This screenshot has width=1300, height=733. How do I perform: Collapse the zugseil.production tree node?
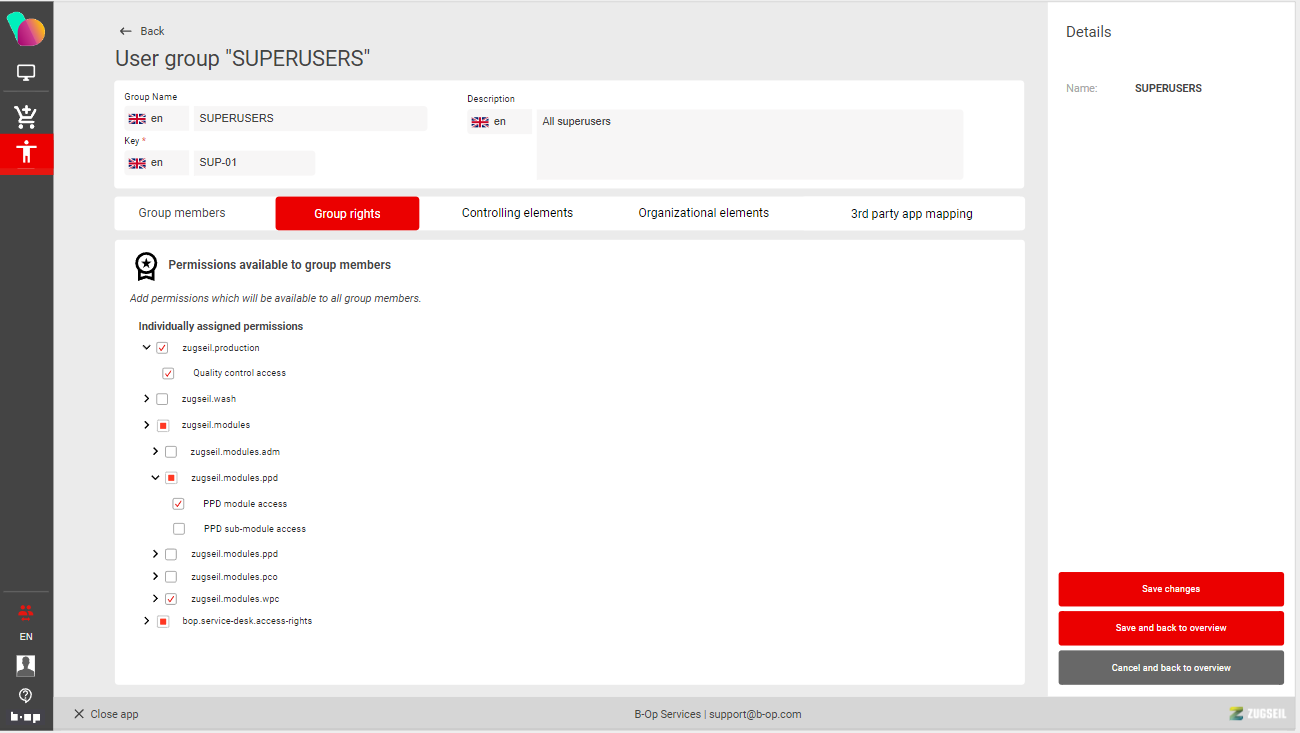pos(147,348)
